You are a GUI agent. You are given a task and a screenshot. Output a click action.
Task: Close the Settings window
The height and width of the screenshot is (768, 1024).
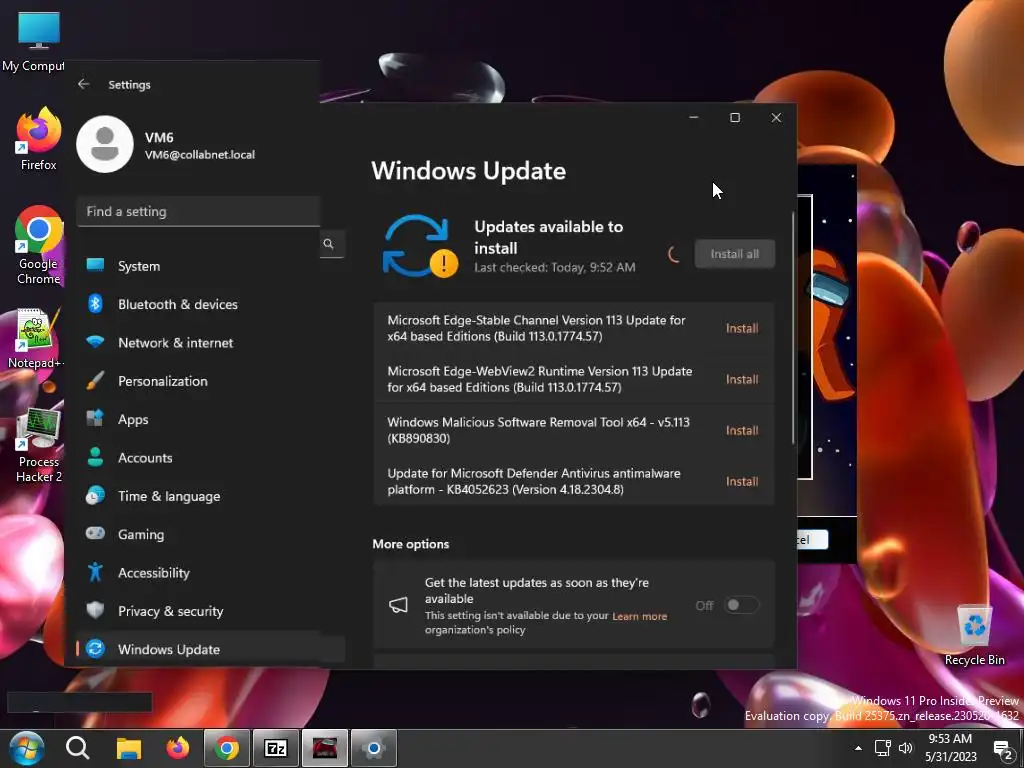776,118
